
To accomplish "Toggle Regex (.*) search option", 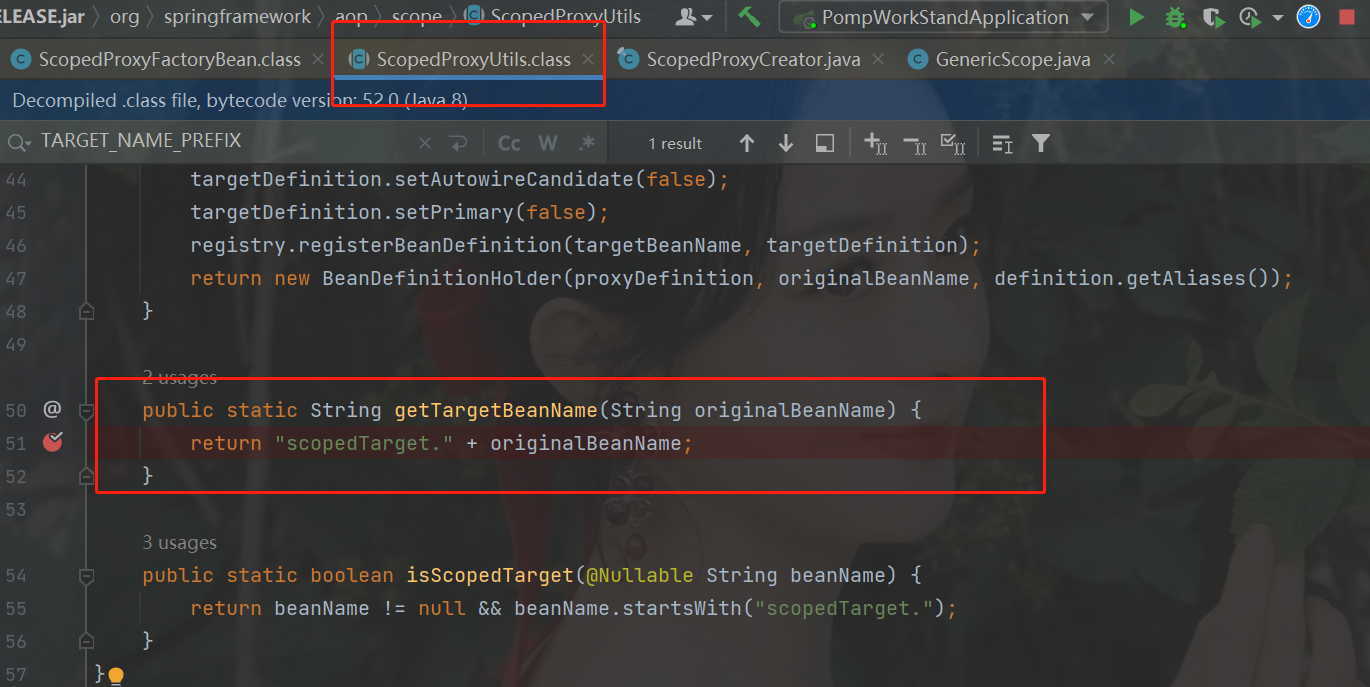I will click(x=587, y=143).
